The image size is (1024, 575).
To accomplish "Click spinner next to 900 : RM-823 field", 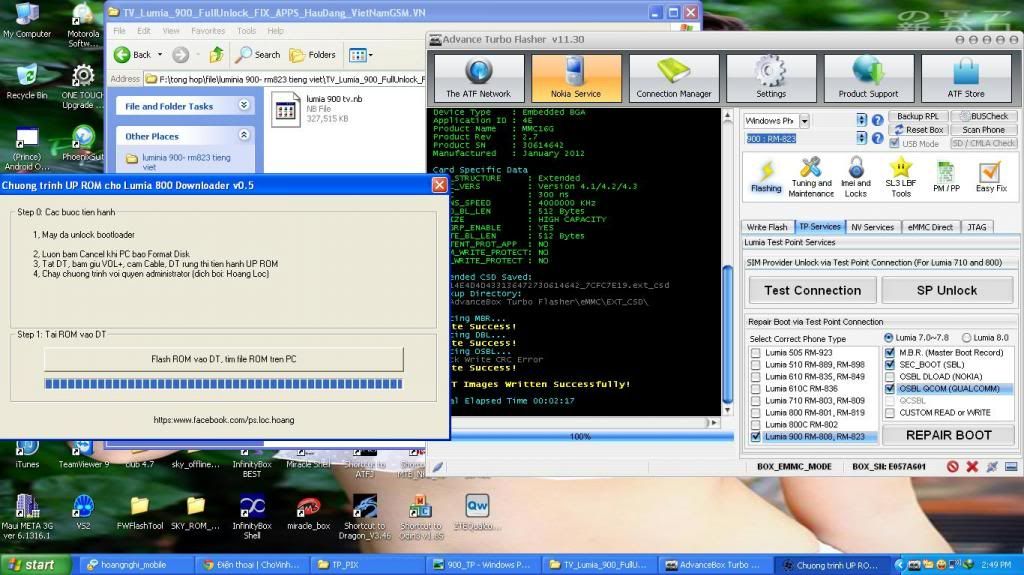I will [x=861, y=138].
